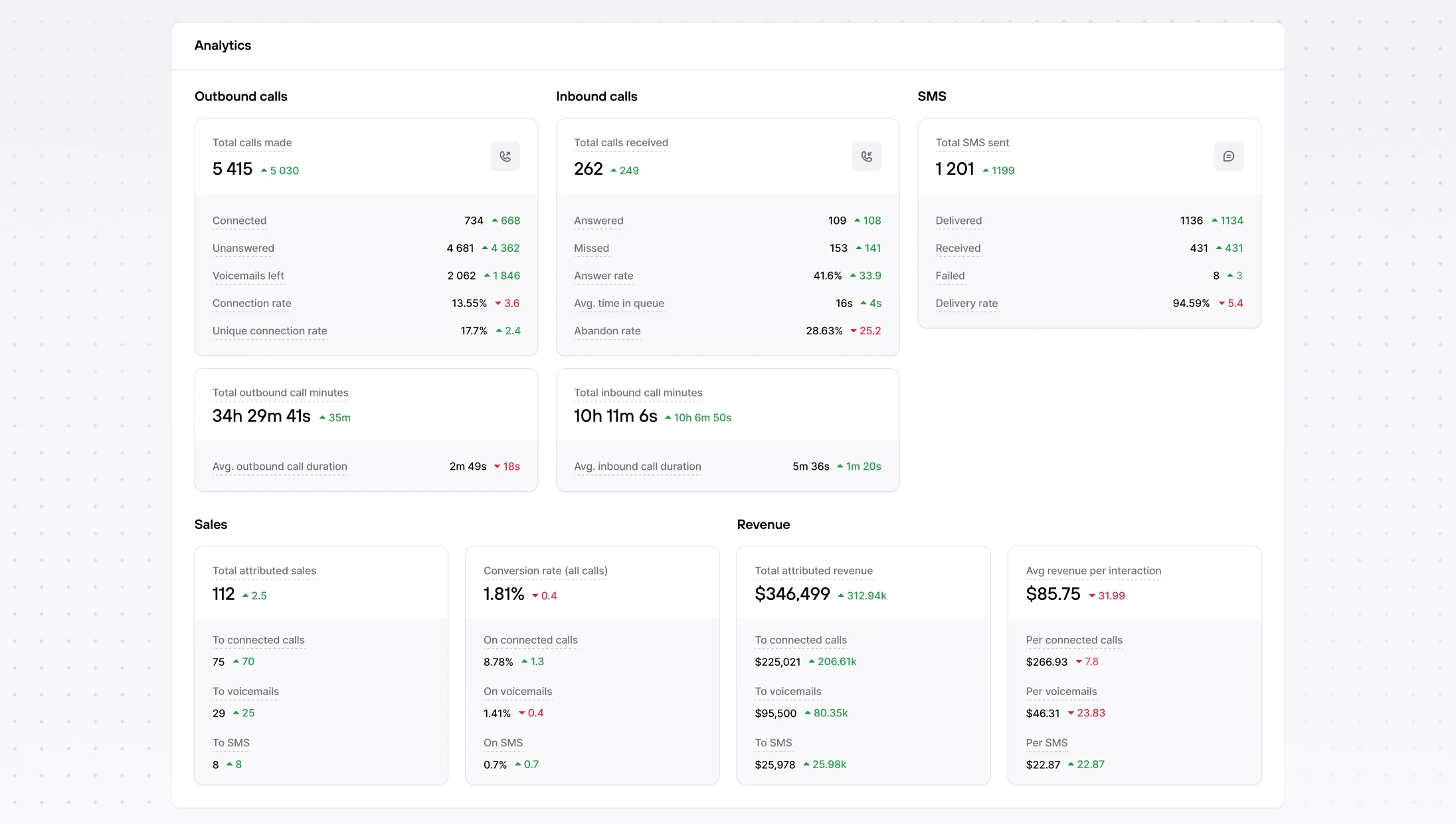The width and height of the screenshot is (1456, 824).
Task: Click the up arrow next to Delivered 1134
Action: point(1213,220)
